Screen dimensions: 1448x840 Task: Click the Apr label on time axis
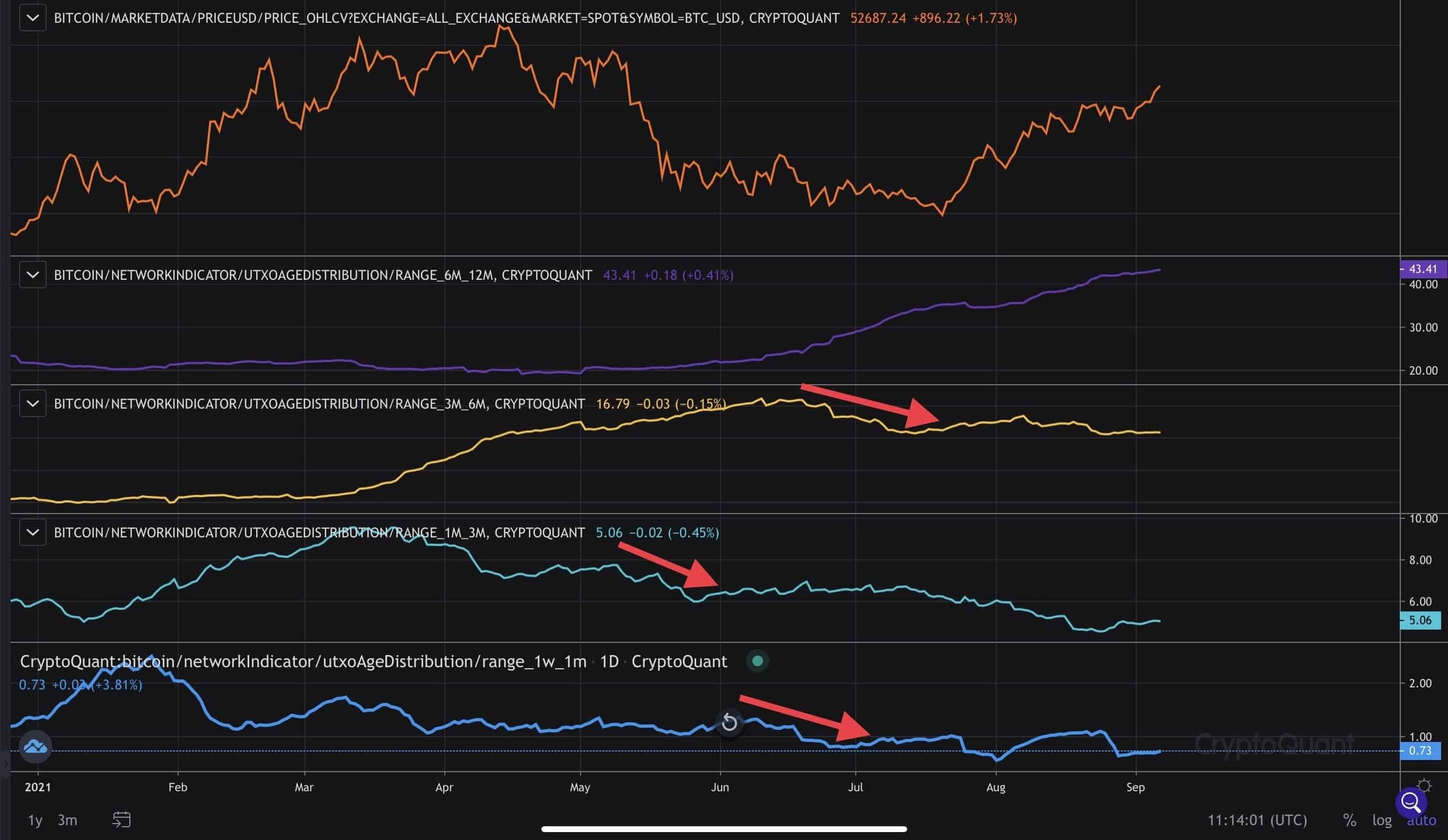click(x=444, y=787)
